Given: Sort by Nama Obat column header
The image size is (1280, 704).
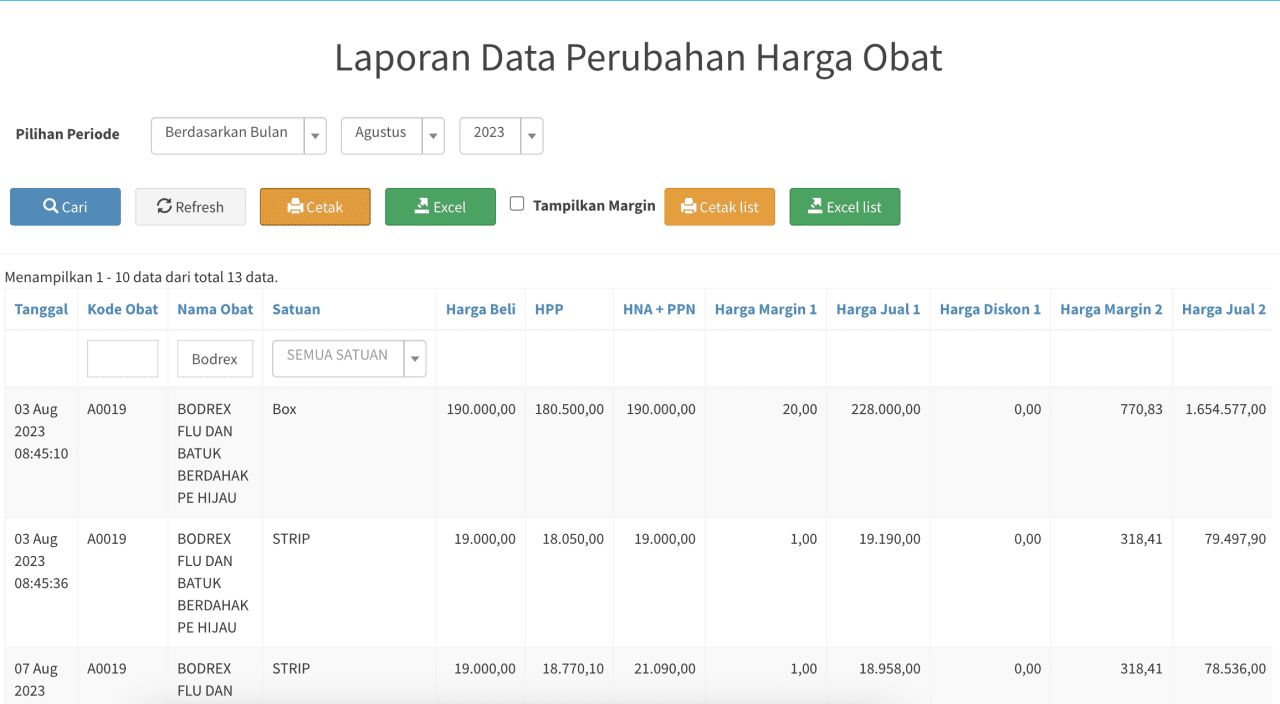Looking at the screenshot, I should click(x=215, y=309).
